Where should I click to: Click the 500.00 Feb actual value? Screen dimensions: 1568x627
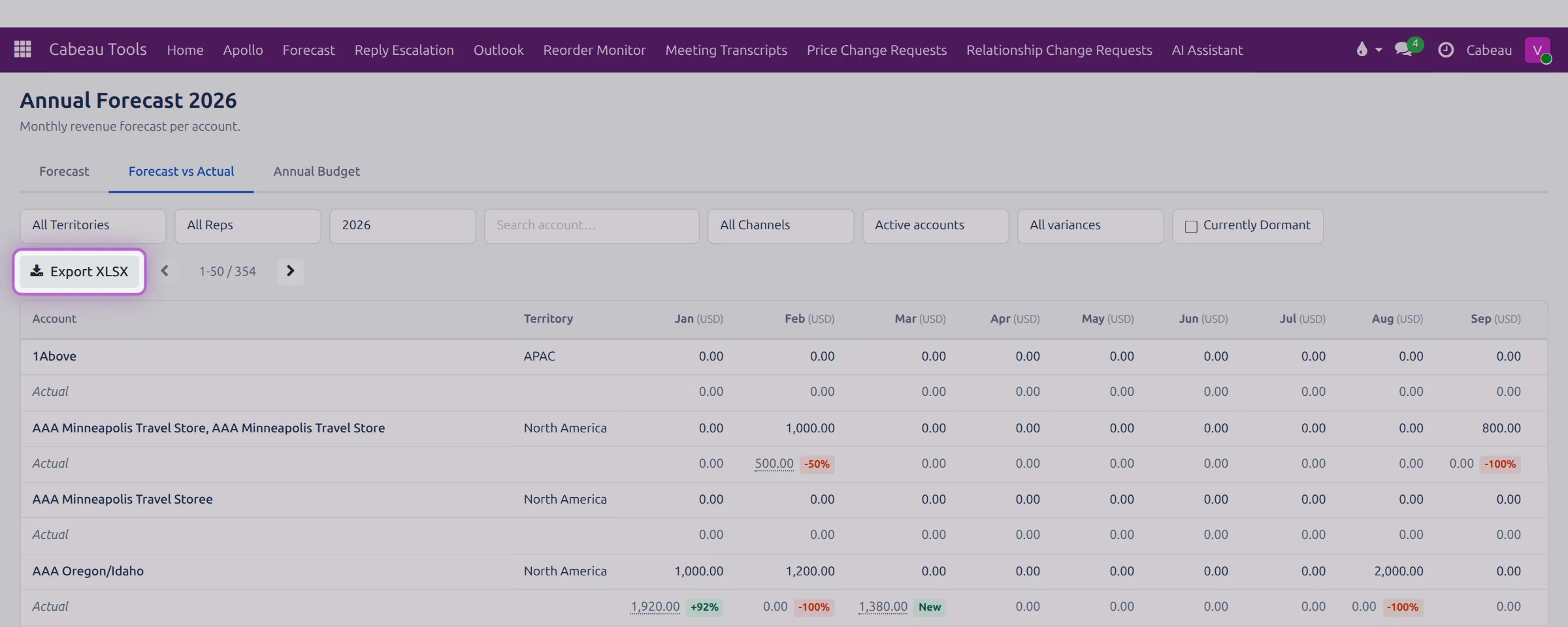click(x=774, y=464)
